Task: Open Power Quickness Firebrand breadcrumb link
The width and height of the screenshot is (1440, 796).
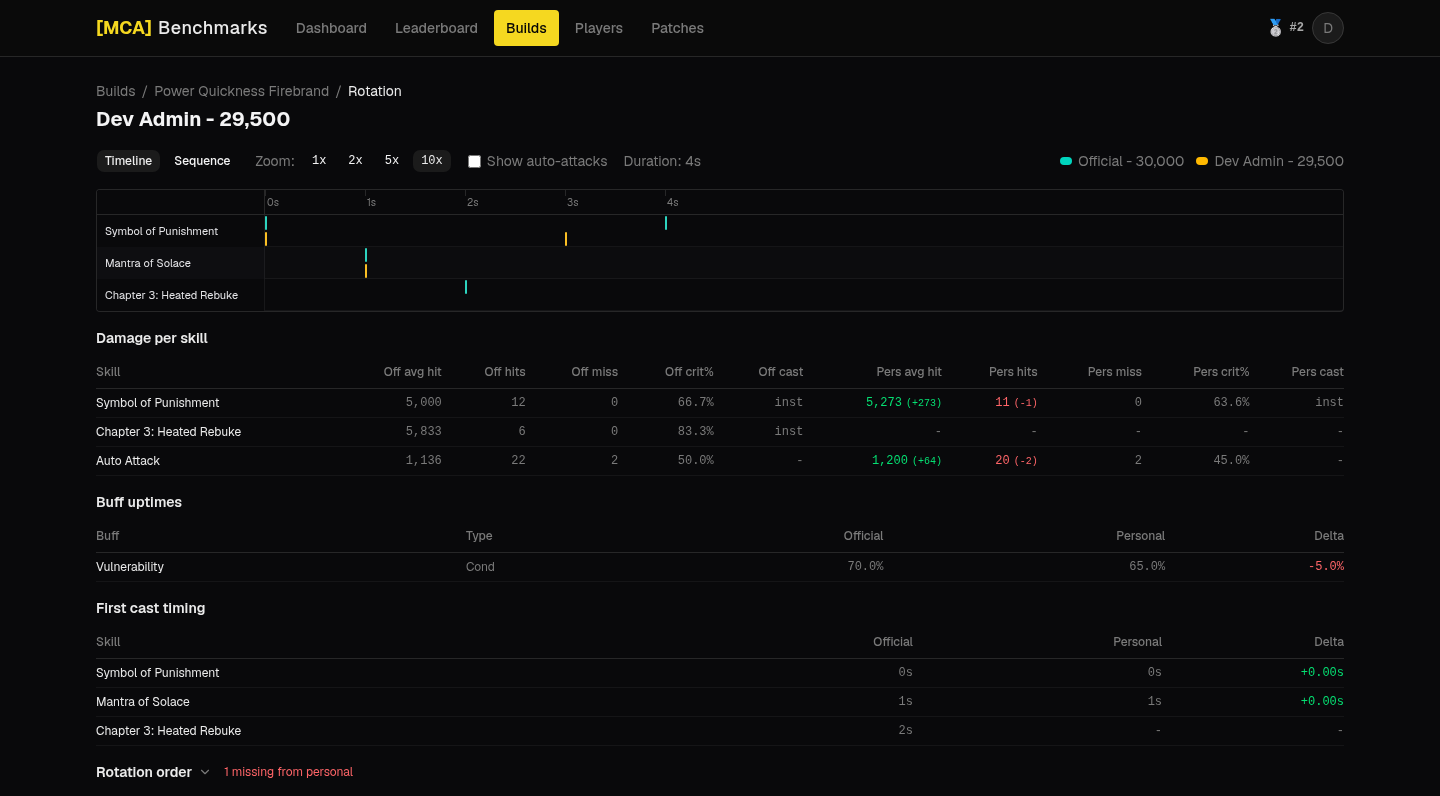Action: tap(241, 91)
